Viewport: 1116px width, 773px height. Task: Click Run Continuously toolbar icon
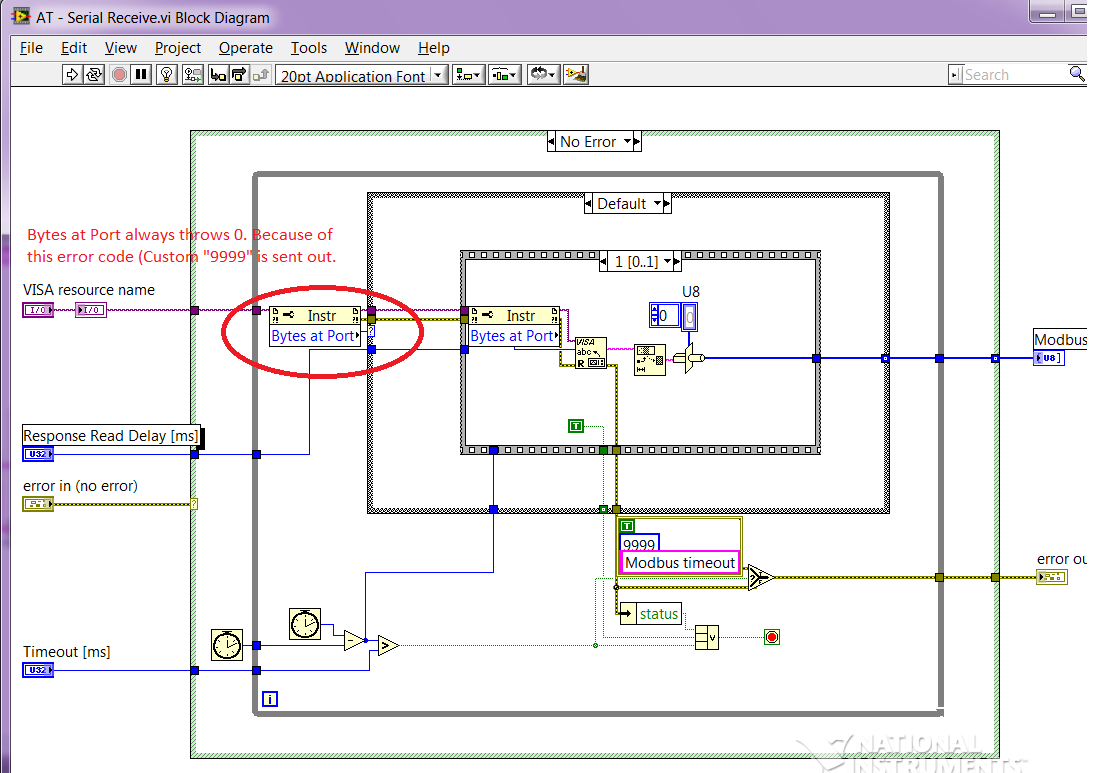[x=94, y=75]
